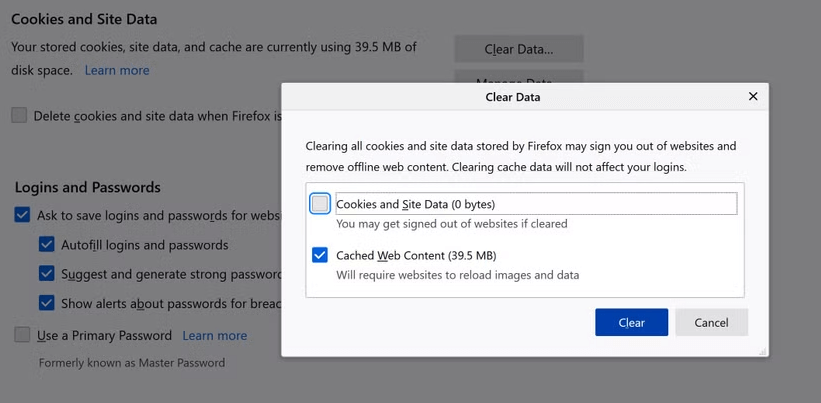Click the Cookies and Site Data (0 bytes) label
This screenshot has height=403, width=821.
click(415, 204)
